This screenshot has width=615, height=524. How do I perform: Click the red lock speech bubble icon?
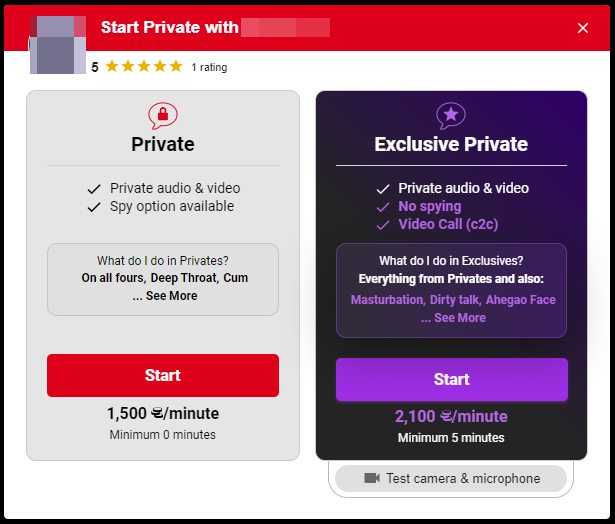[x=162, y=116]
